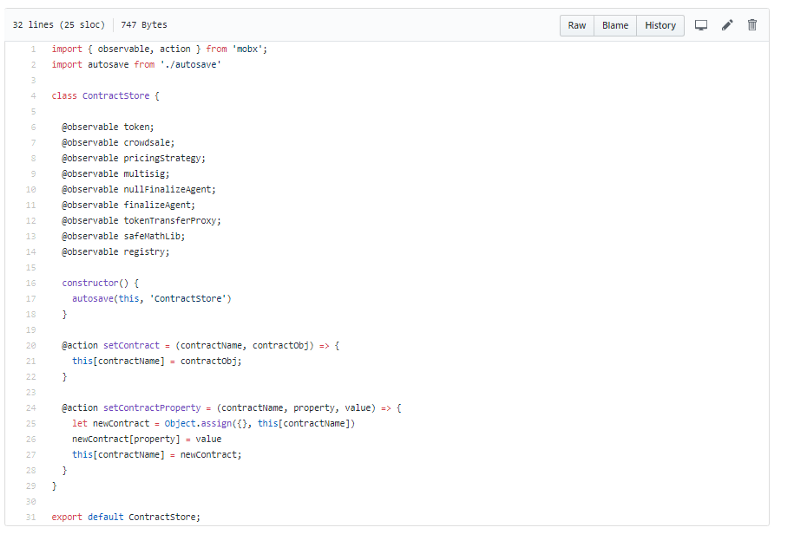Screen dimensions: 800x540
Task: Click the 'setContract' function name
Action: coord(131,346)
